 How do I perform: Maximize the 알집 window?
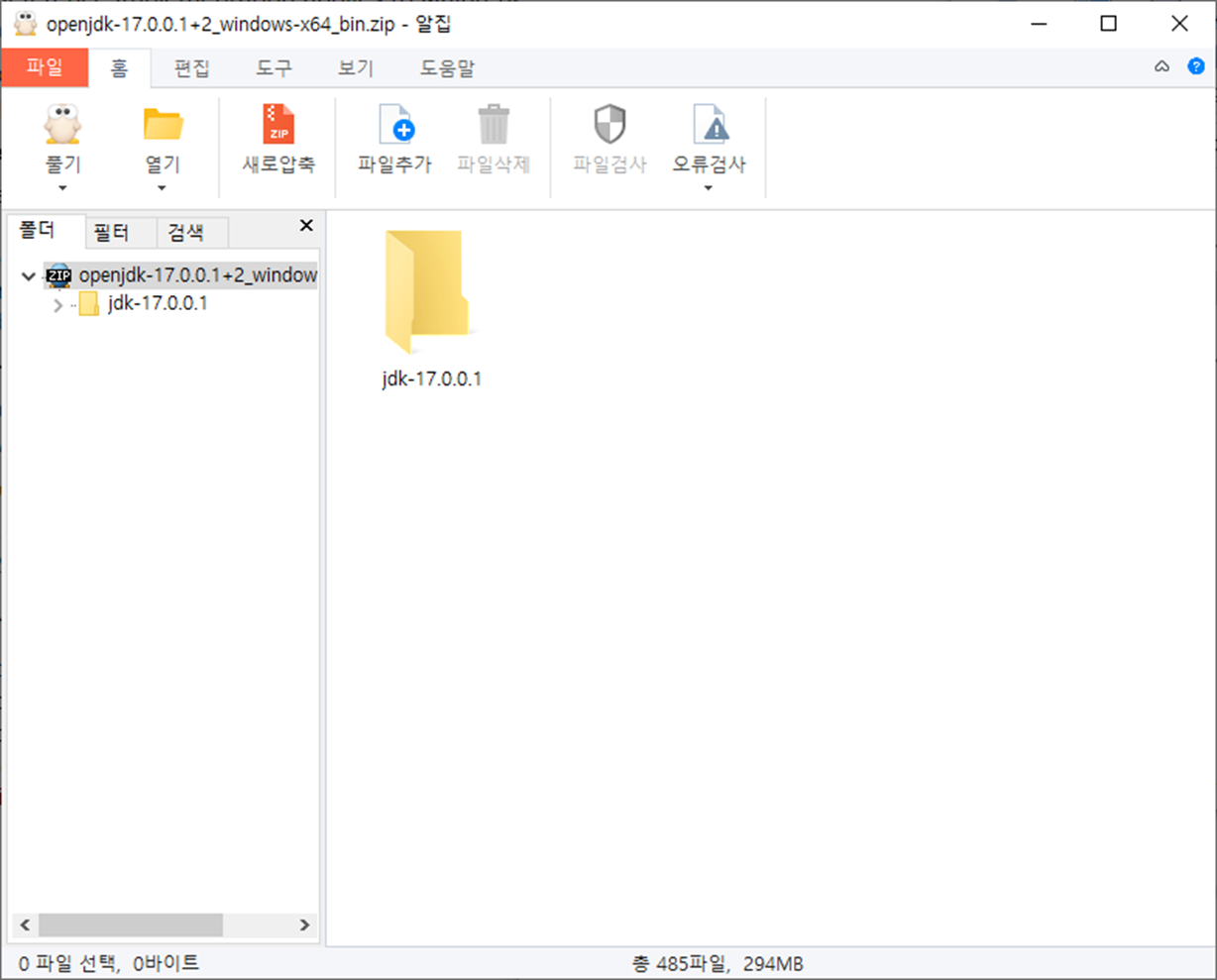tap(1108, 24)
